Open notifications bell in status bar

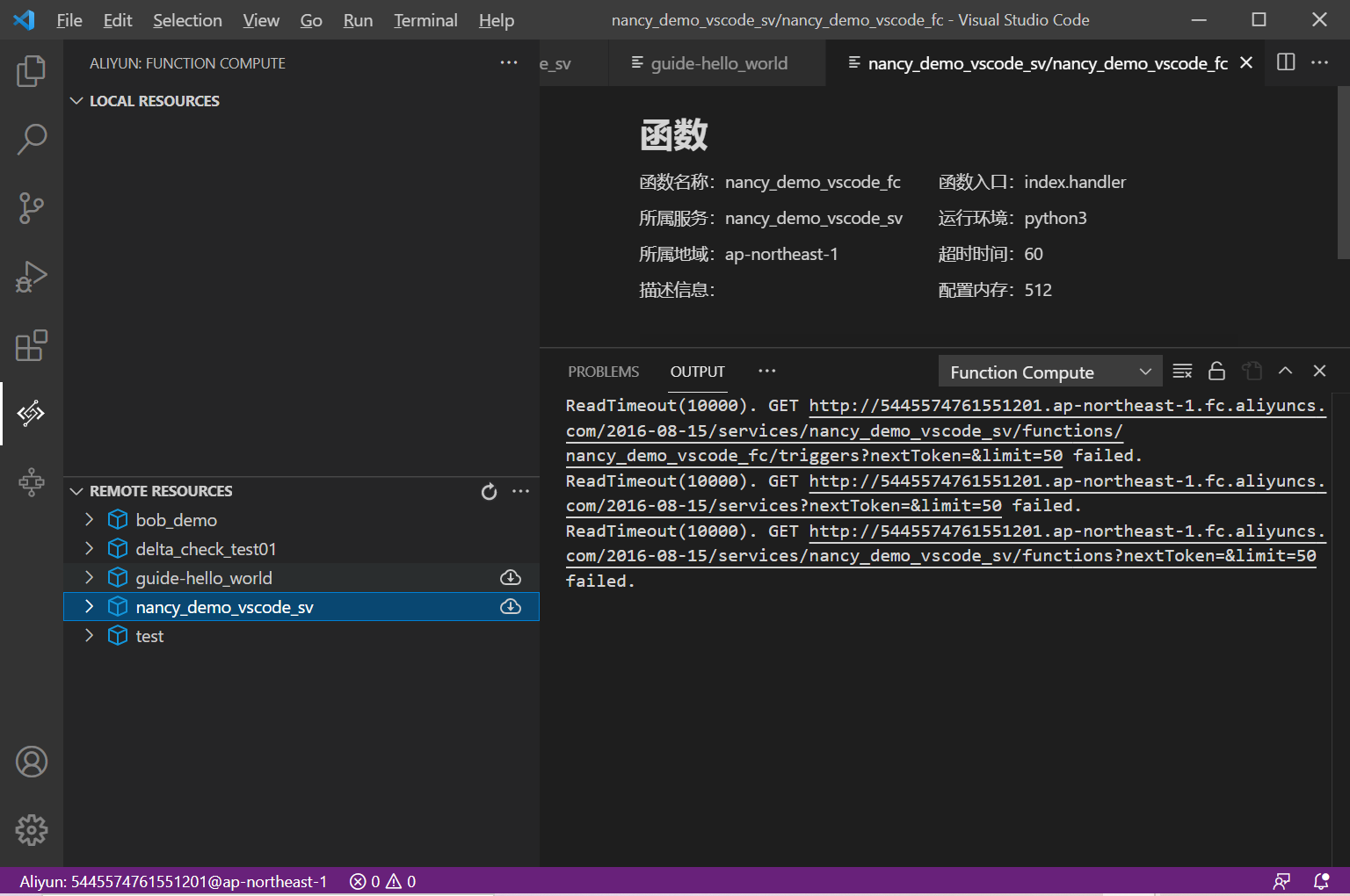click(x=1321, y=881)
